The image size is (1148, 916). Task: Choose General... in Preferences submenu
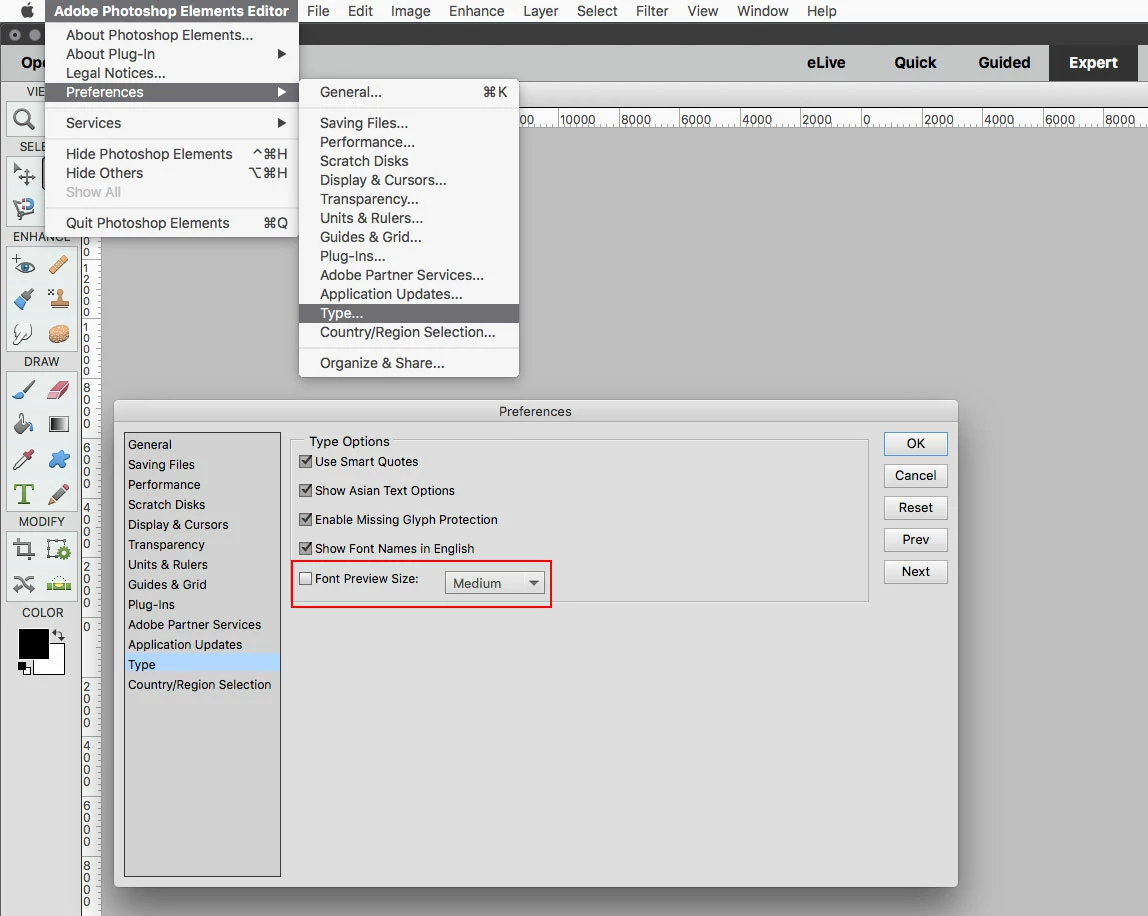click(409, 92)
